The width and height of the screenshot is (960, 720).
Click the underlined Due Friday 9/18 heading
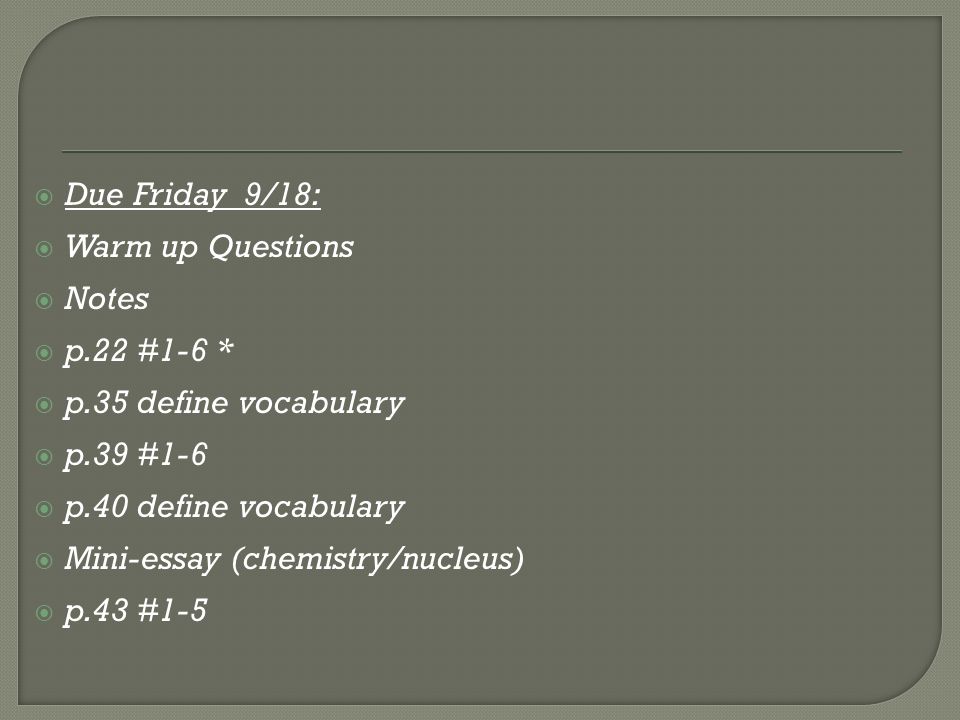(193, 196)
